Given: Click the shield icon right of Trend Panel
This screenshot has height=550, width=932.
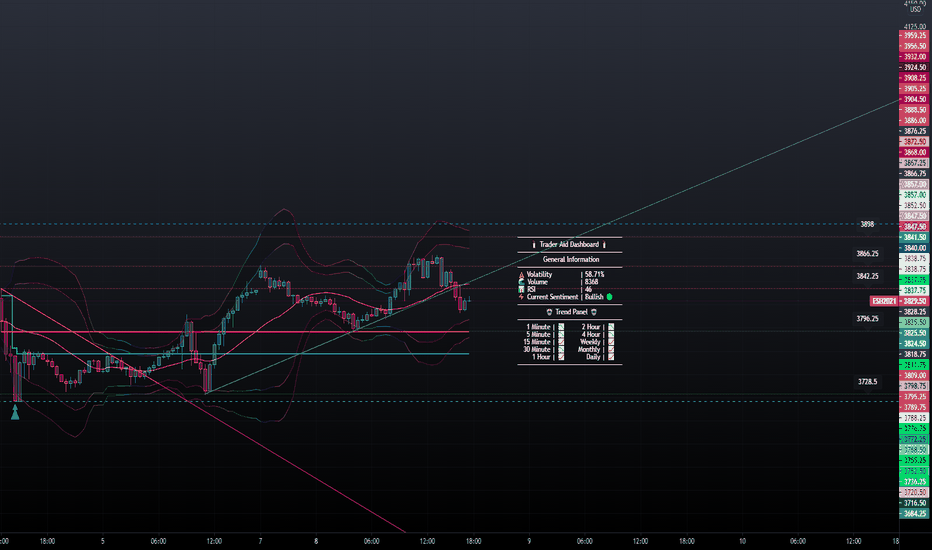Looking at the screenshot, I should pos(594,312).
